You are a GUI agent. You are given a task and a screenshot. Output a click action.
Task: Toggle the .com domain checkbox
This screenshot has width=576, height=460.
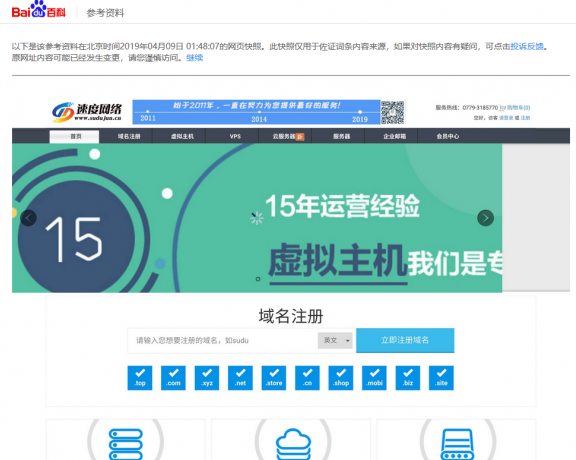[173, 378]
